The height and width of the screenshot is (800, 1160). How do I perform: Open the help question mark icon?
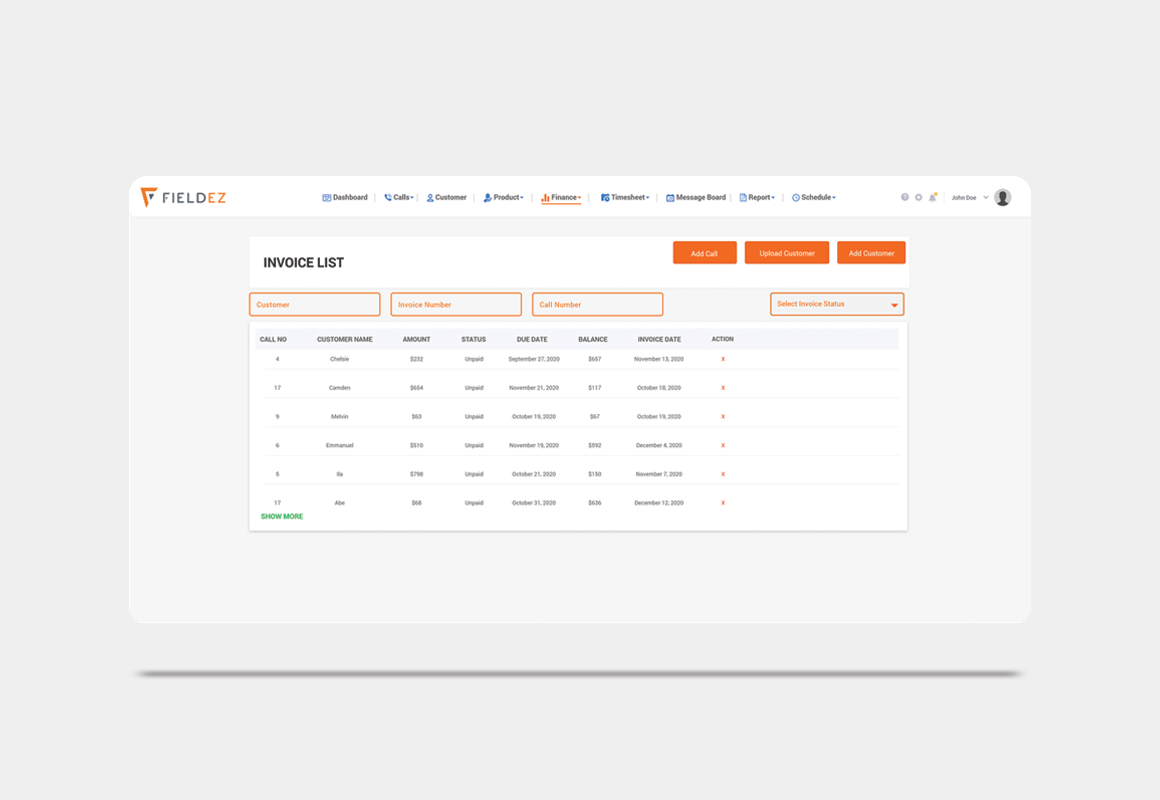coord(905,198)
